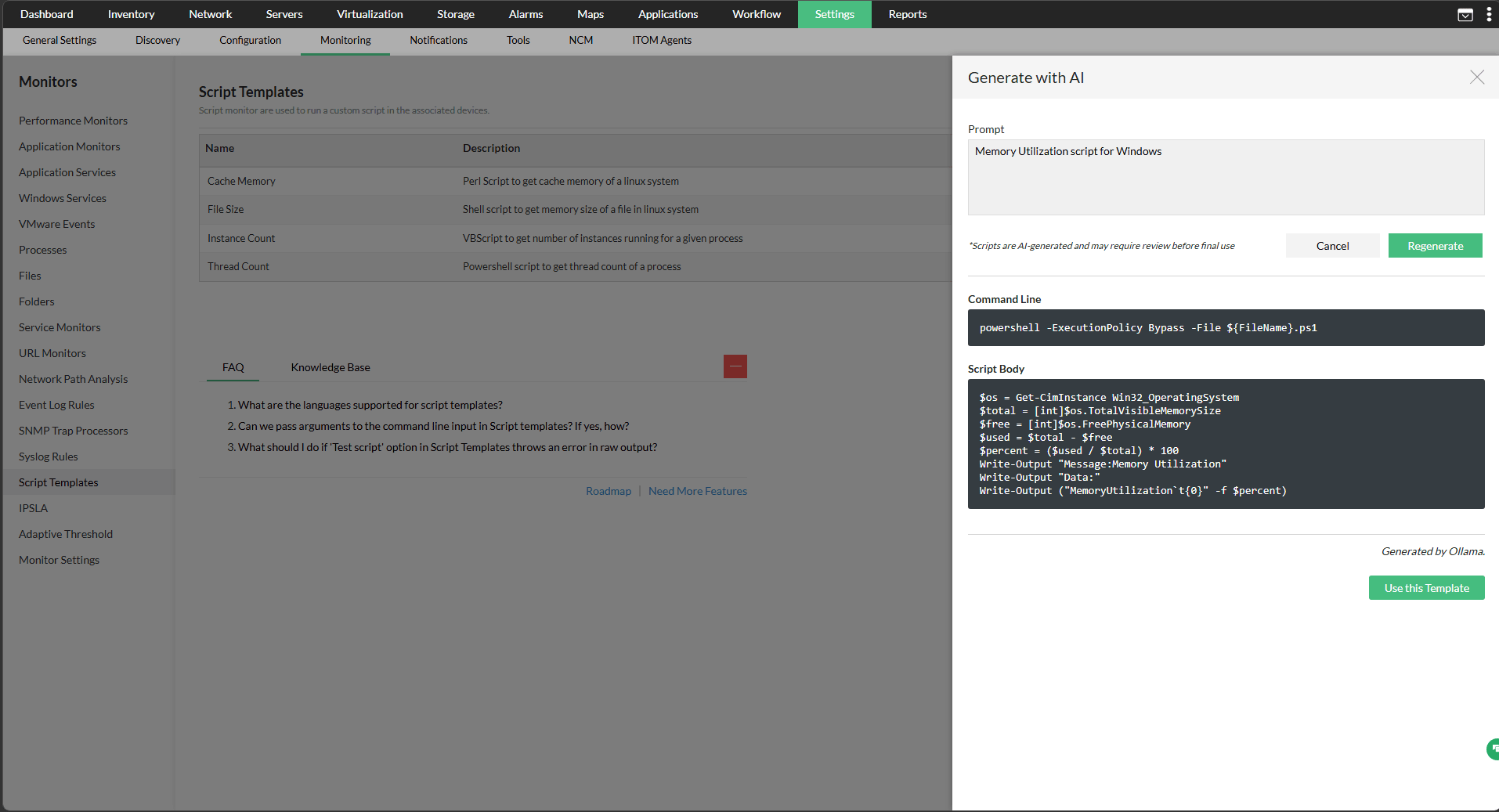The image size is (1499, 812).
Task: Open the Thread Count template
Action: (x=238, y=266)
